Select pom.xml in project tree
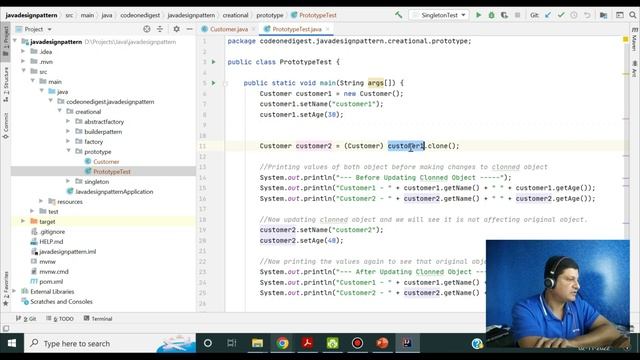 click(x=51, y=282)
